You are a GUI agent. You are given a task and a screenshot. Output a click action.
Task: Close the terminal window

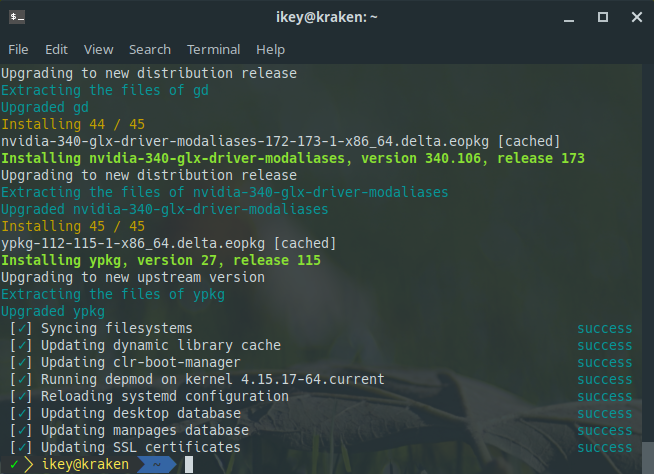point(636,17)
